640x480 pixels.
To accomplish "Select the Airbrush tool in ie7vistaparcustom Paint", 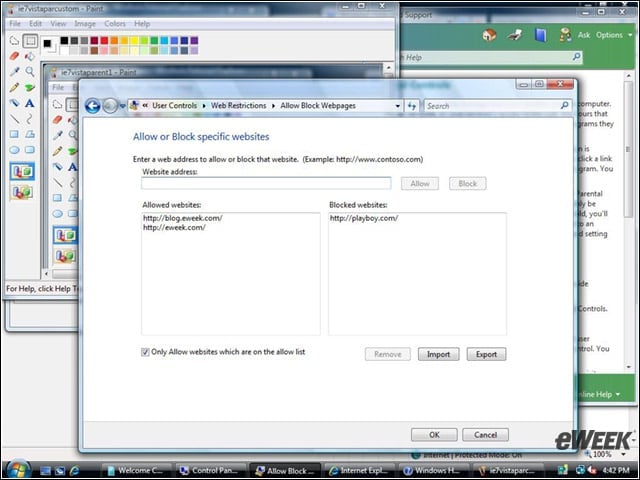I will click(14, 103).
